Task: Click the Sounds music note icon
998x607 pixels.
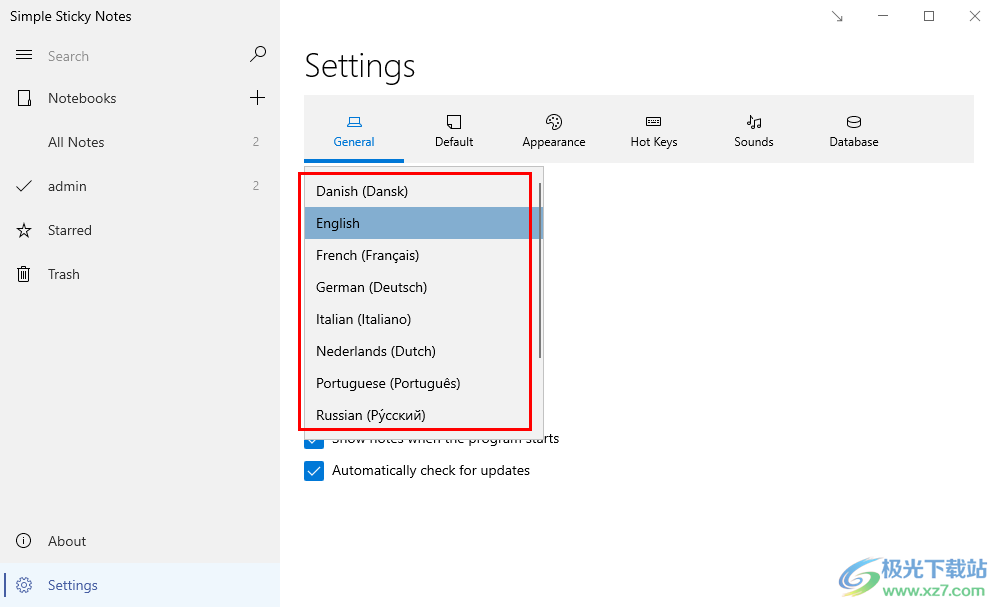Action: coord(754,122)
